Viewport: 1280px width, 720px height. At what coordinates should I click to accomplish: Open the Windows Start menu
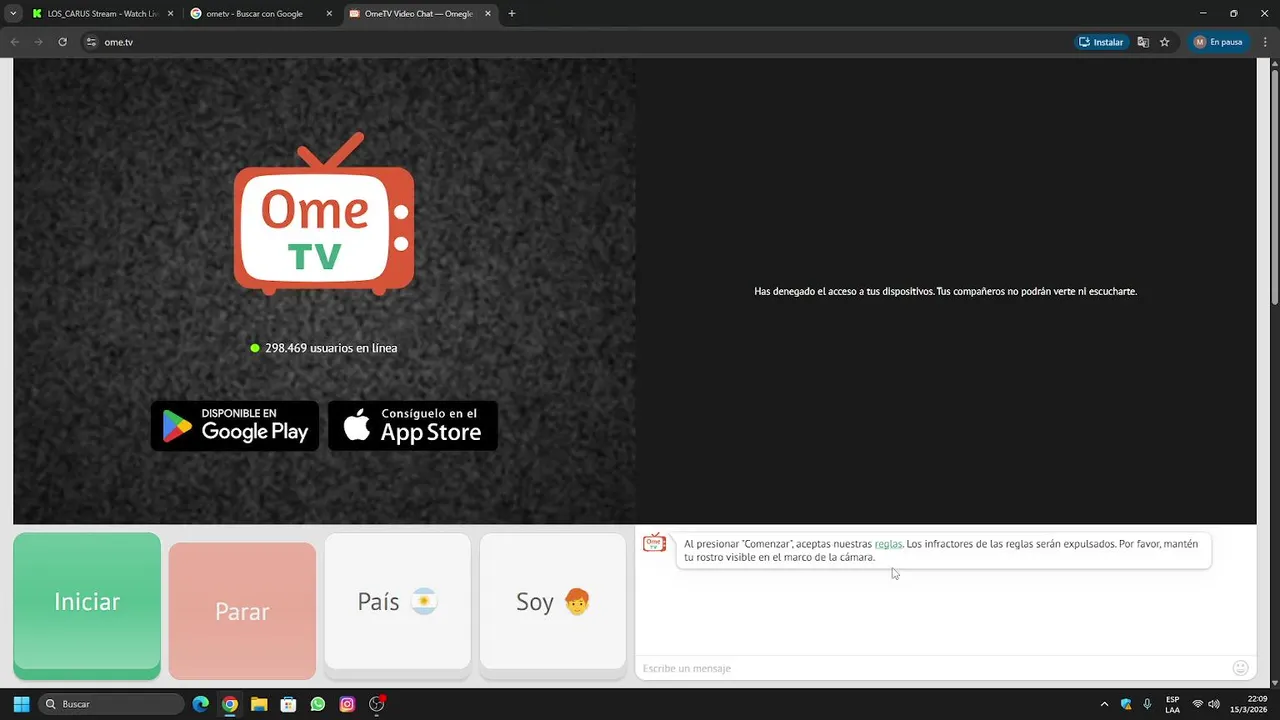click(21, 704)
